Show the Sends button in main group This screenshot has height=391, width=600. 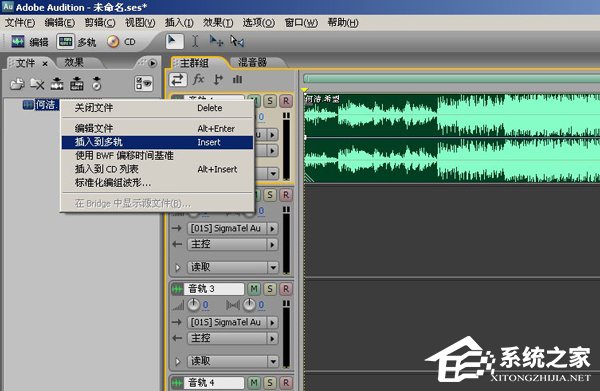coord(218,80)
